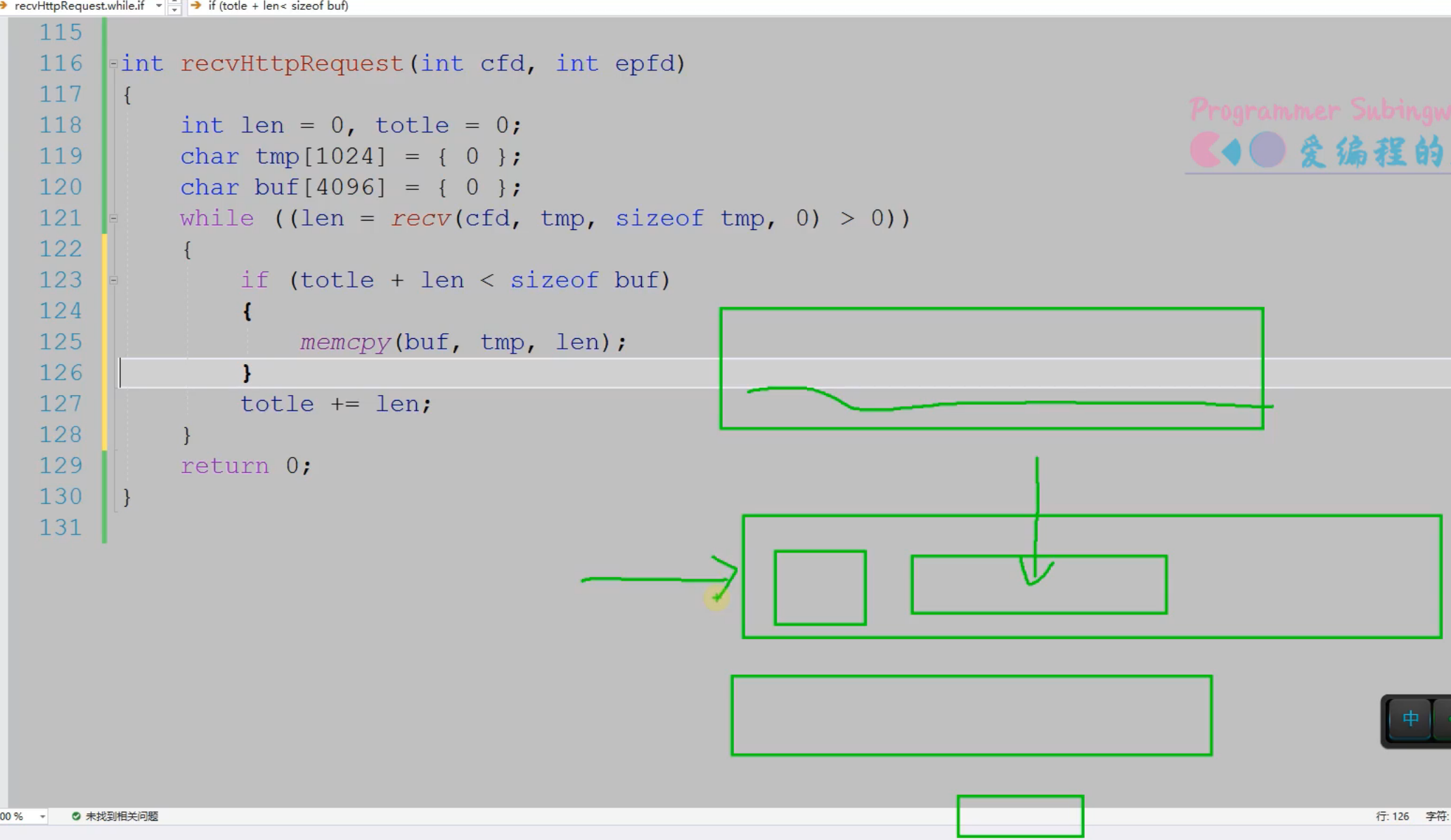Click the orange arrow beside if statement breadcrumb
This screenshot has height=840, width=1451.
coord(196,6)
